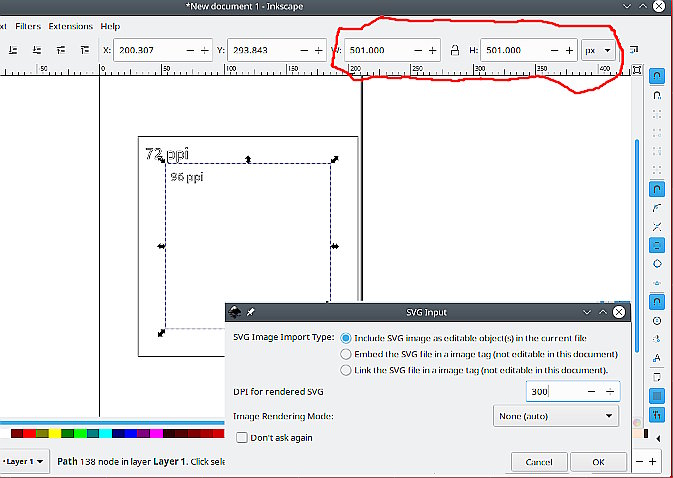This screenshot has width=673, height=478.
Task: Close the SVG Input dialog
Action: click(x=619, y=312)
